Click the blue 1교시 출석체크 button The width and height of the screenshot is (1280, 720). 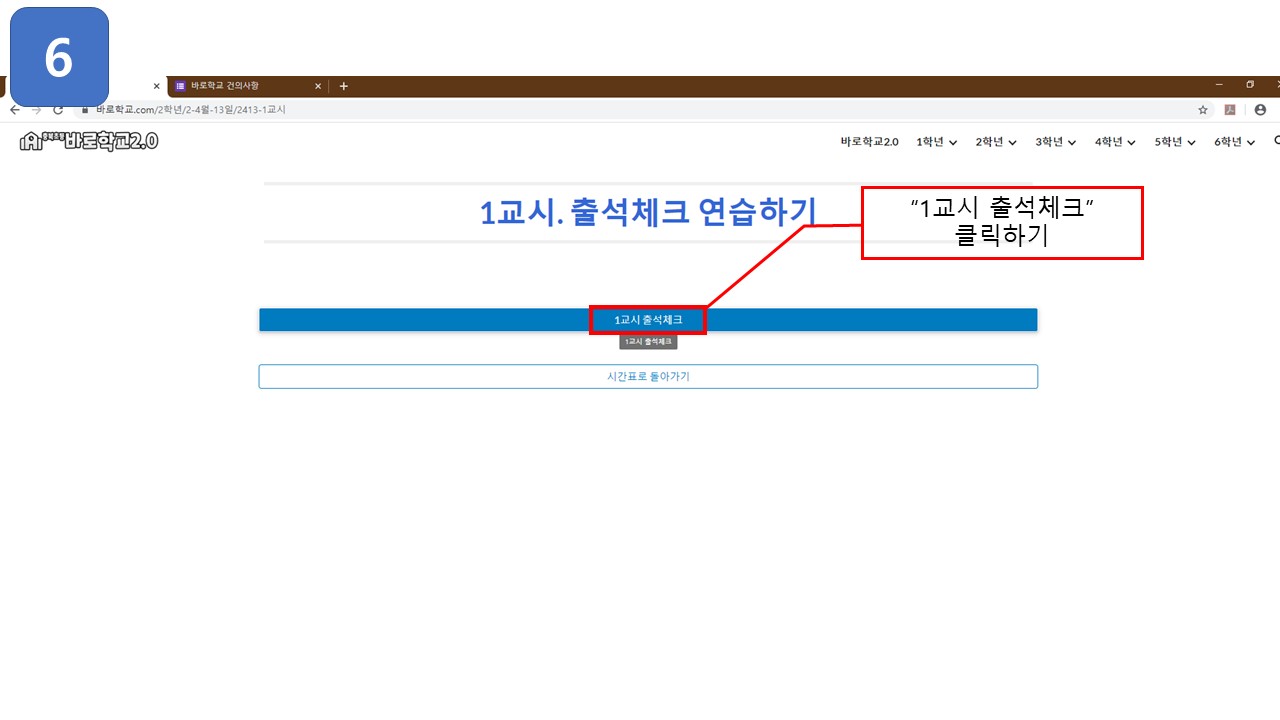(648, 320)
